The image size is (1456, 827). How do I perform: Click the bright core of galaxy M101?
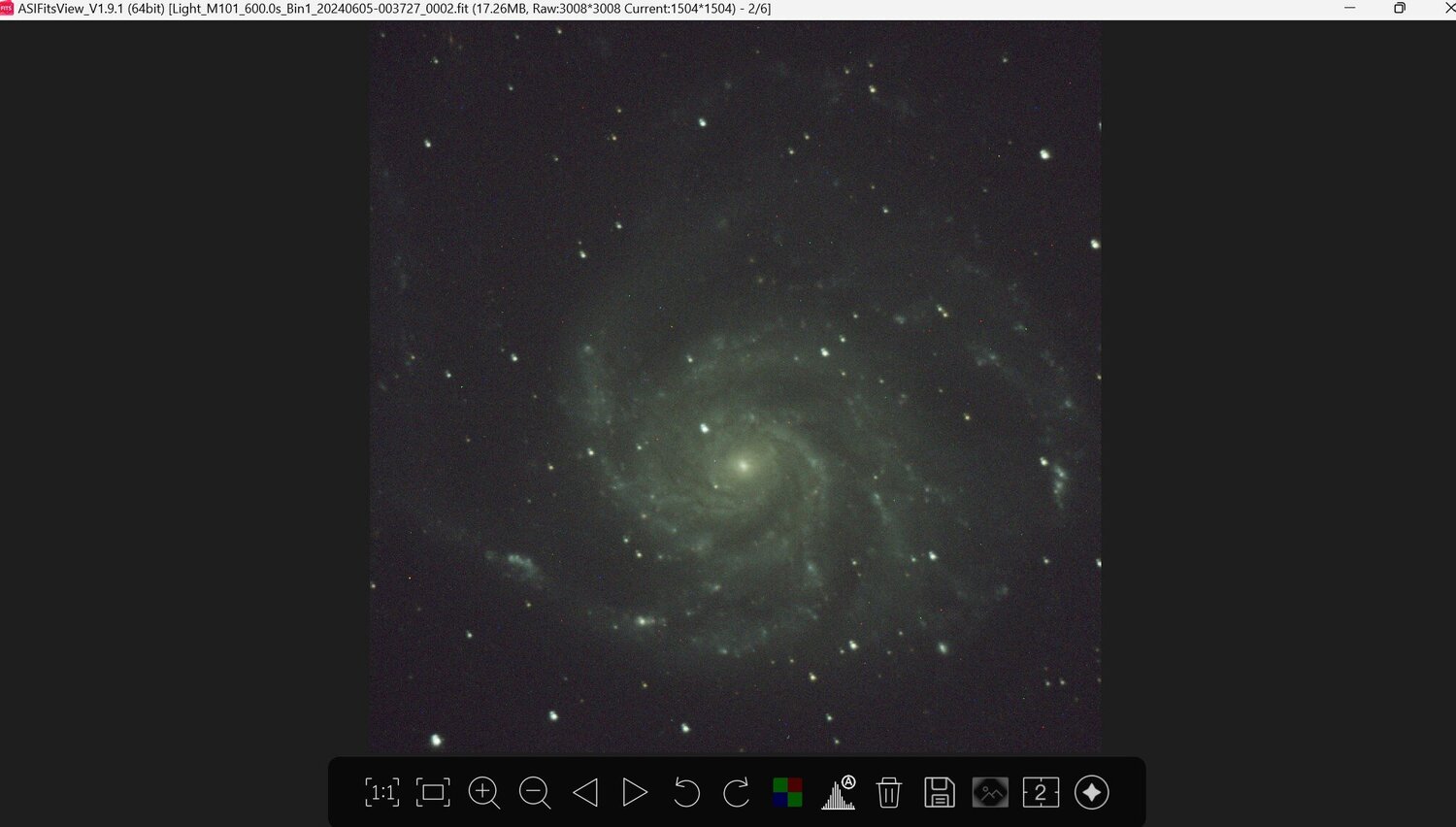(743, 466)
